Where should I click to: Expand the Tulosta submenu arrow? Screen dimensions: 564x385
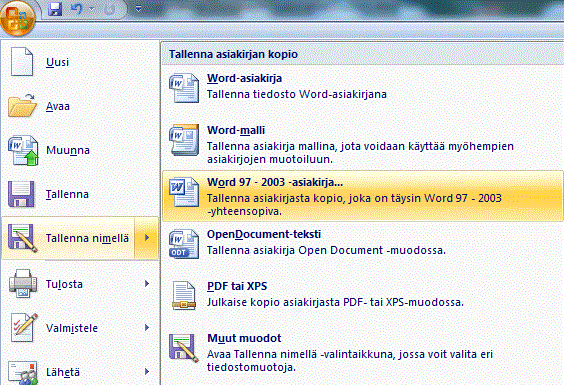point(147,284)
